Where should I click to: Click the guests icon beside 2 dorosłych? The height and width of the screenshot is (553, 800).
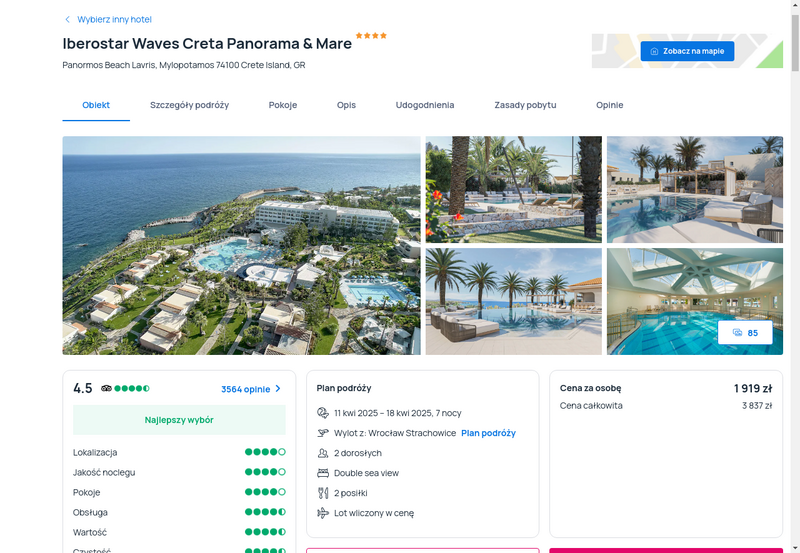pyautogui.click(x=323, y=453)
